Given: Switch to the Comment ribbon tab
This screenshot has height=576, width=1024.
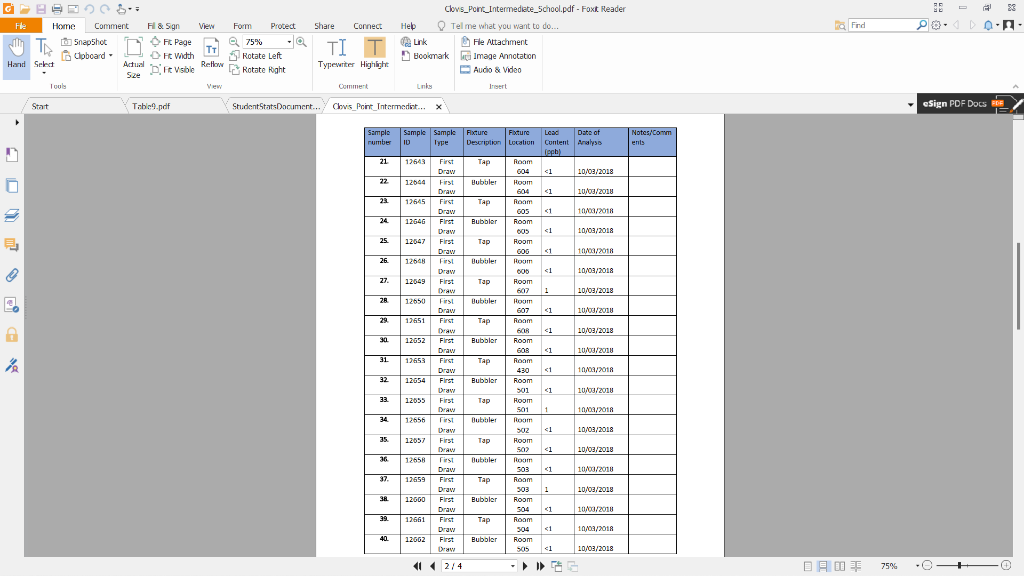Looking at the screenshot, I should coord(111,25).
